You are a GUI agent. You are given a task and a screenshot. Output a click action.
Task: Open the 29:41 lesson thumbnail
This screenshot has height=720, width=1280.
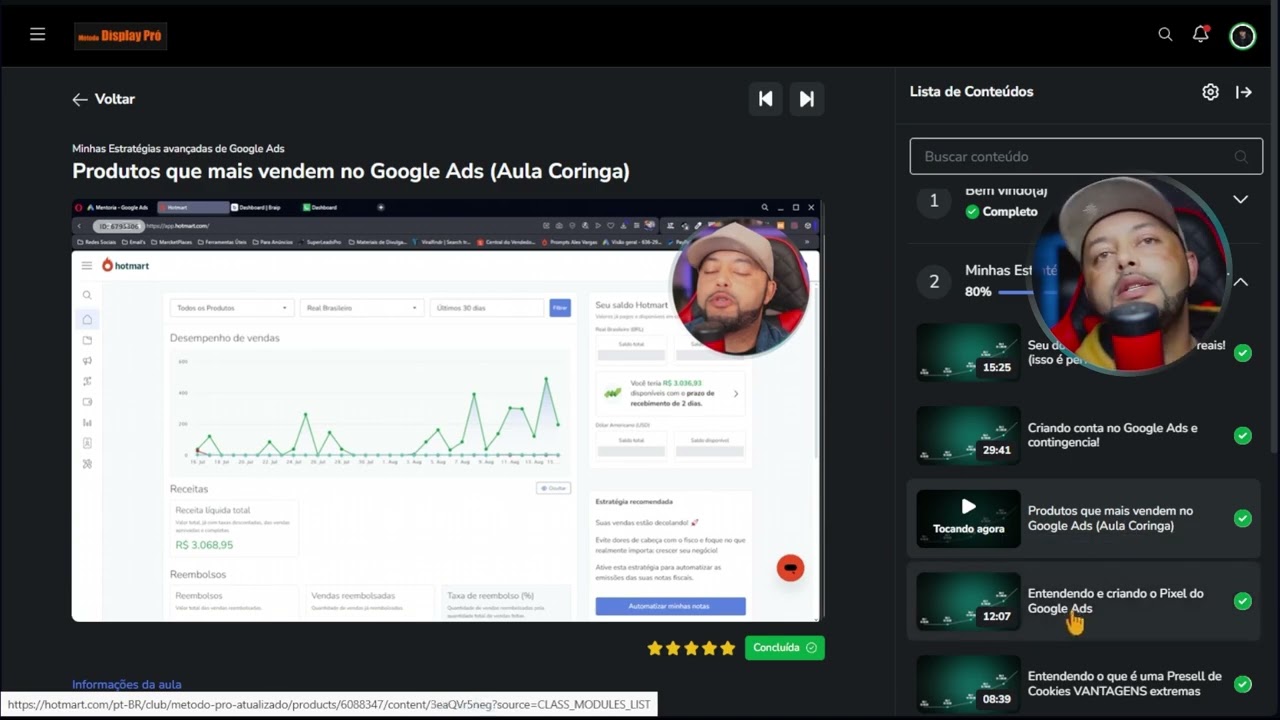[969, 435]
